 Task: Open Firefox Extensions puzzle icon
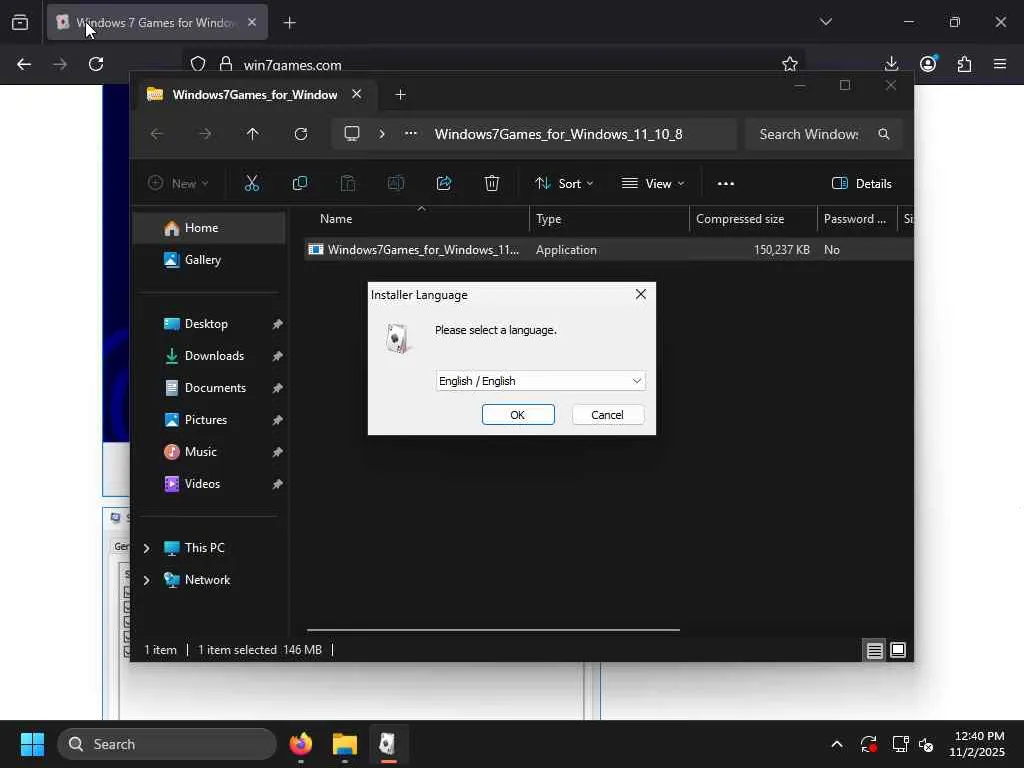[965, 64]
